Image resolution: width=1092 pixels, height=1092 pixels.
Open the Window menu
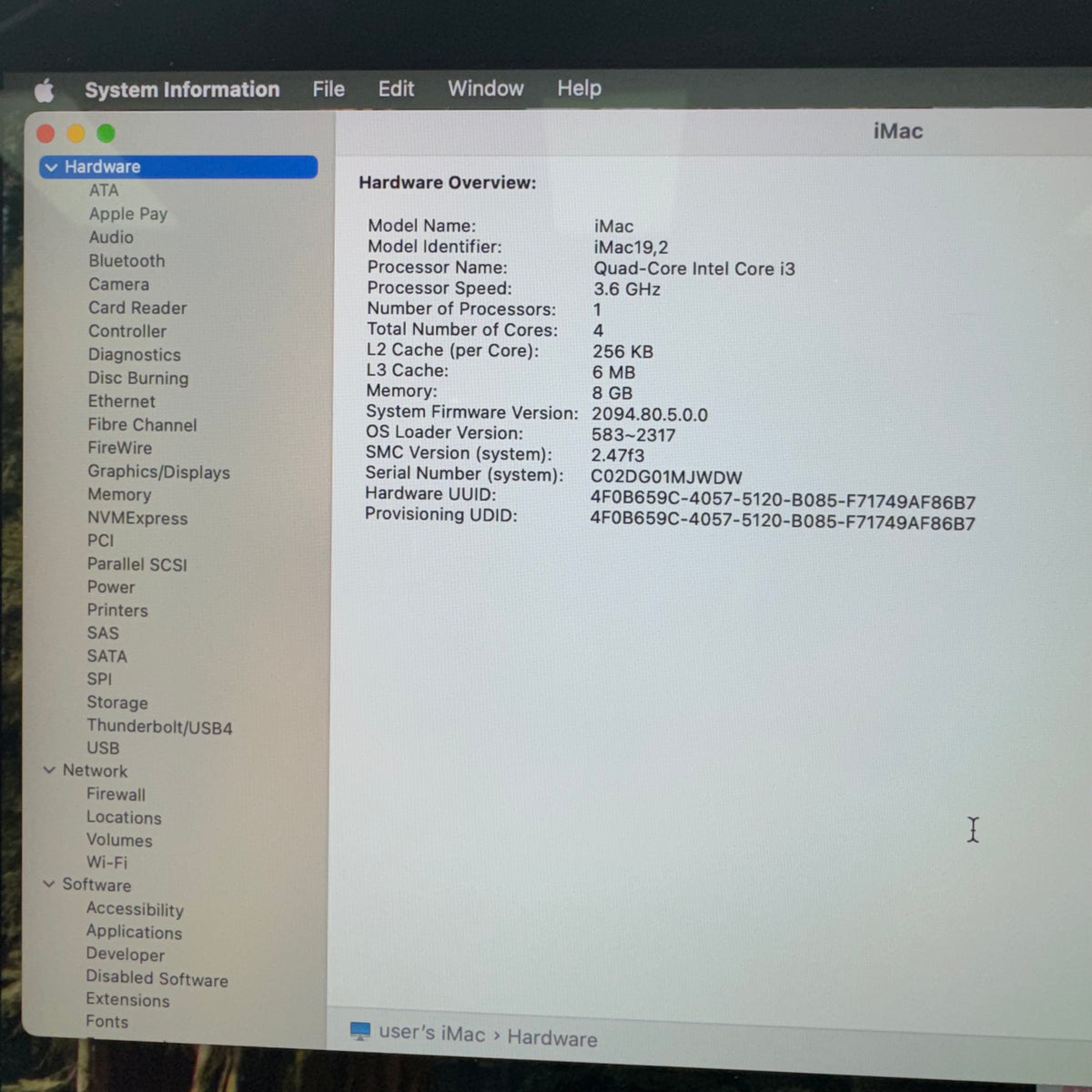click(486, 88)
